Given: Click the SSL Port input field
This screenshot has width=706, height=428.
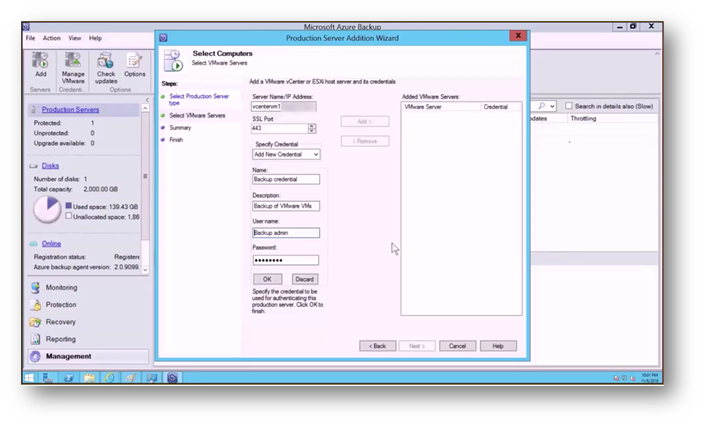Looking at the screenshot, I should coord(280,128).
